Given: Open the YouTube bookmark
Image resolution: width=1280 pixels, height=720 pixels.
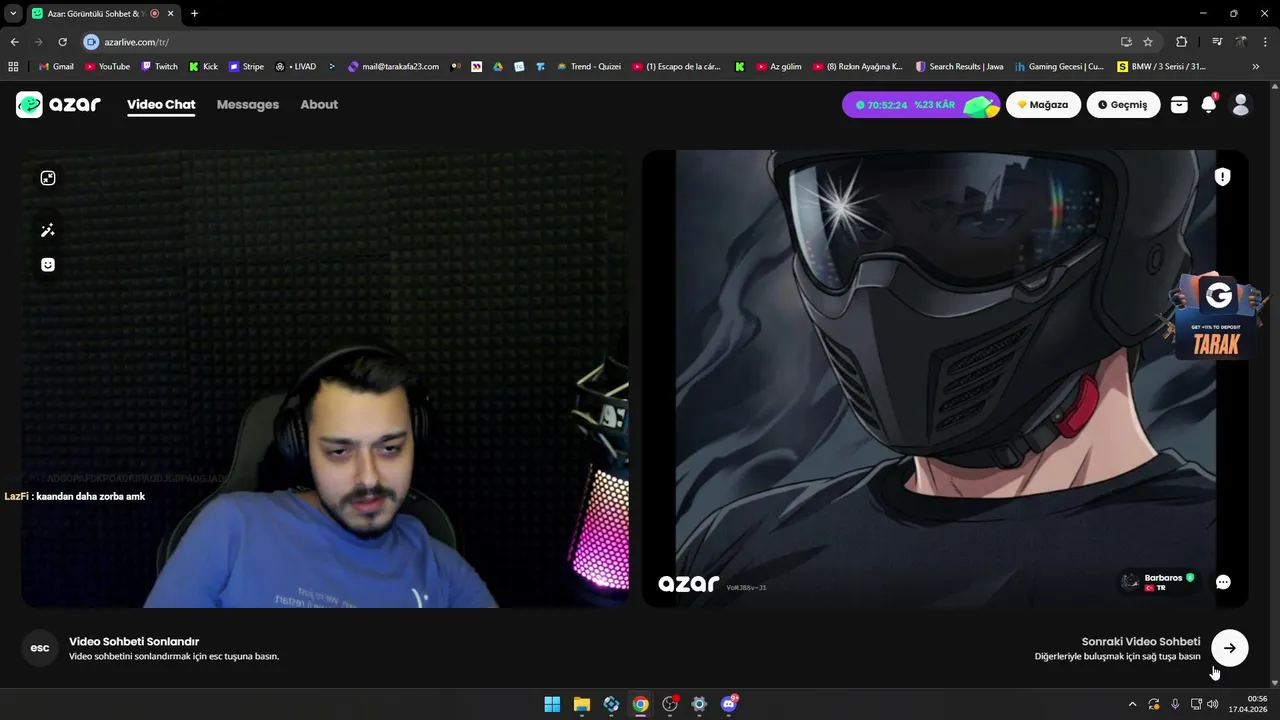Looking at the screenshot, I should click(107, 67).
